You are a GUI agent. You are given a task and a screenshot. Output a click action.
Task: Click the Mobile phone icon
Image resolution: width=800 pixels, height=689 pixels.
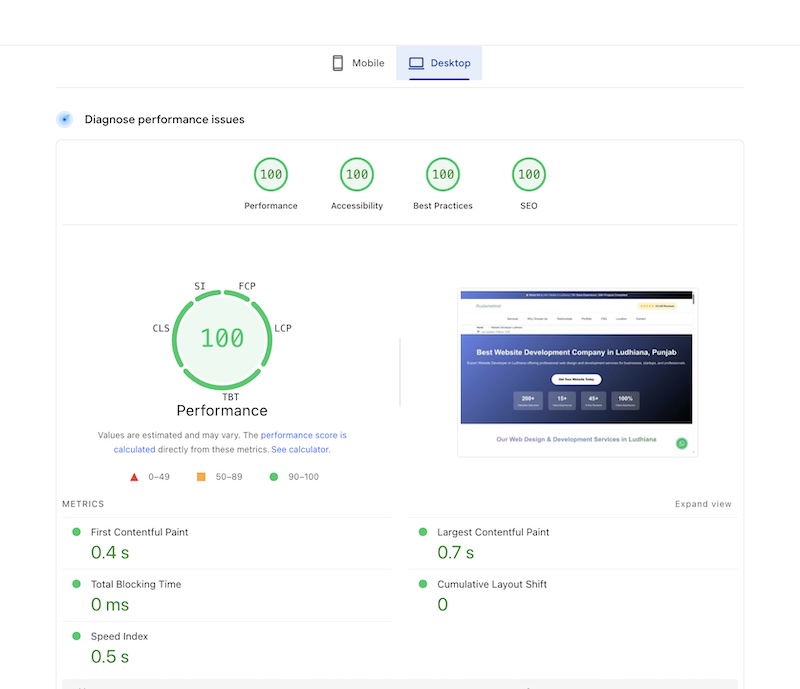pyautogui.click(x=338, y=63)
